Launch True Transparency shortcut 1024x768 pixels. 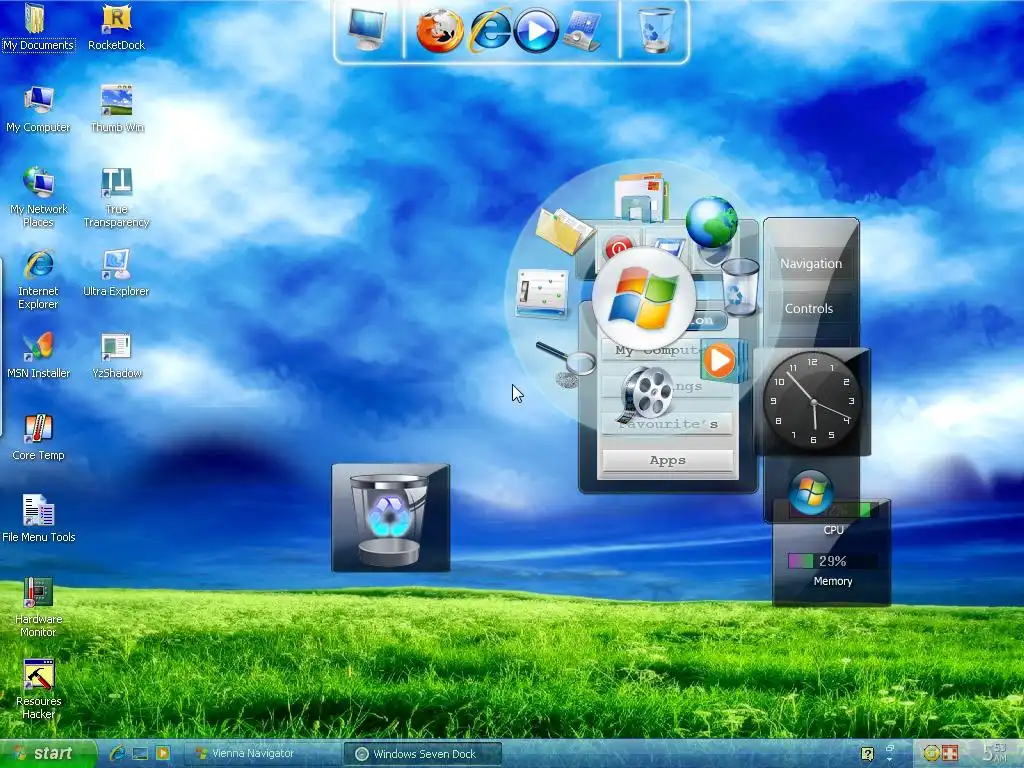point(116,197)
